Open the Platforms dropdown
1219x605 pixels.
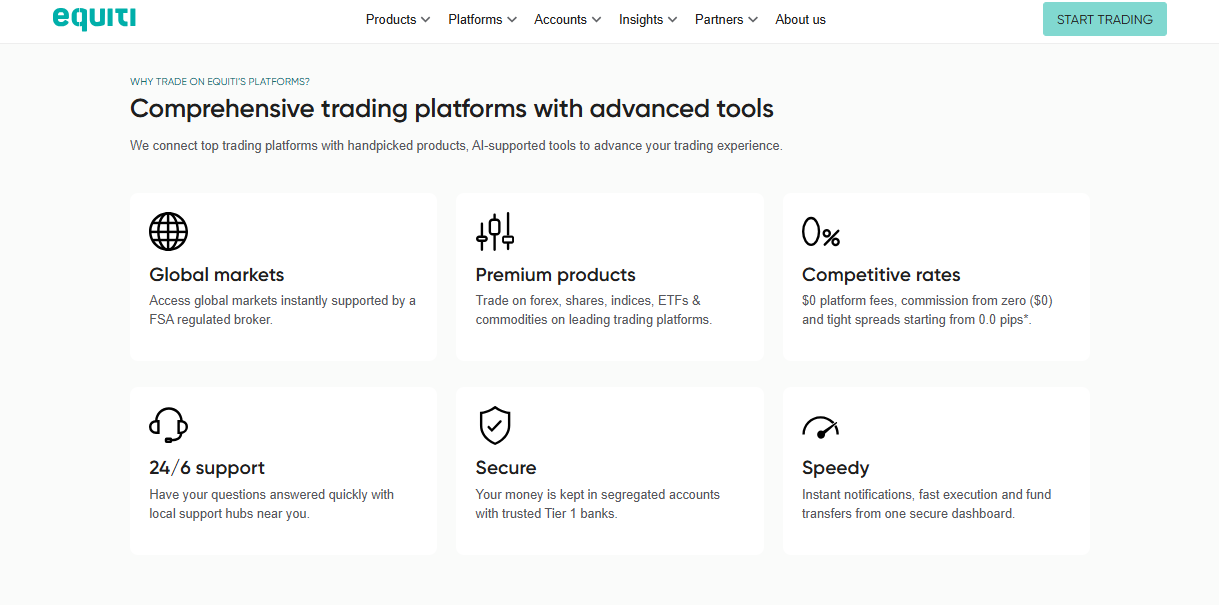click(481, 19)
